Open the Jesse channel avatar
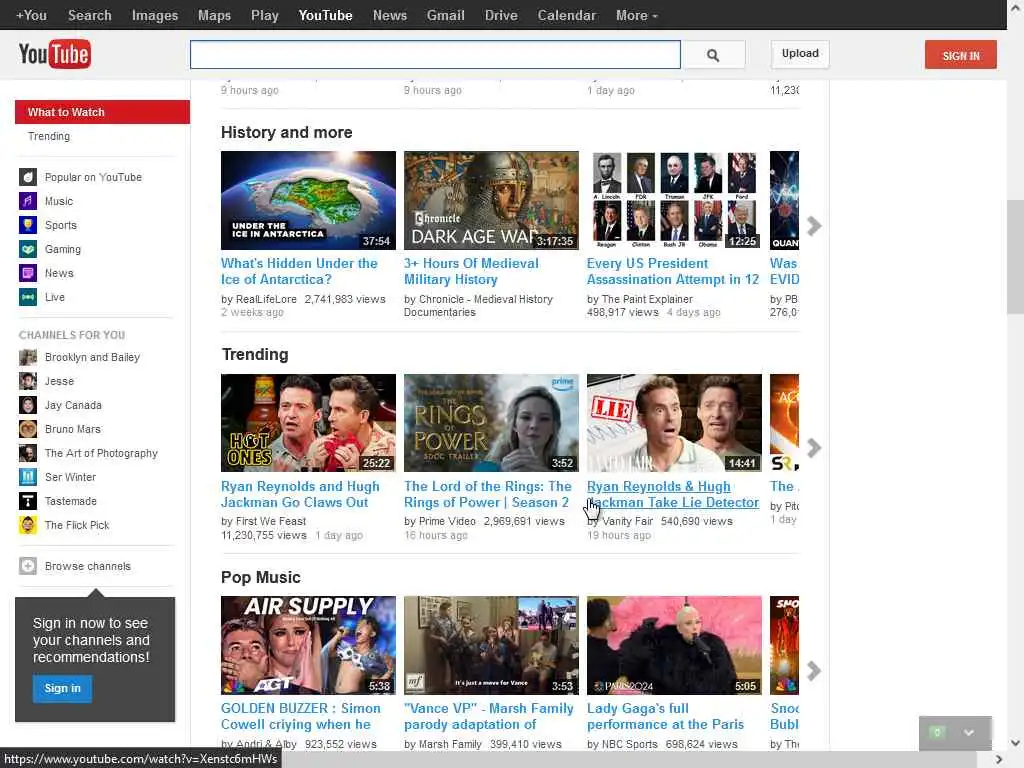Screen dimensions: 1024x768 coord(27,381)
